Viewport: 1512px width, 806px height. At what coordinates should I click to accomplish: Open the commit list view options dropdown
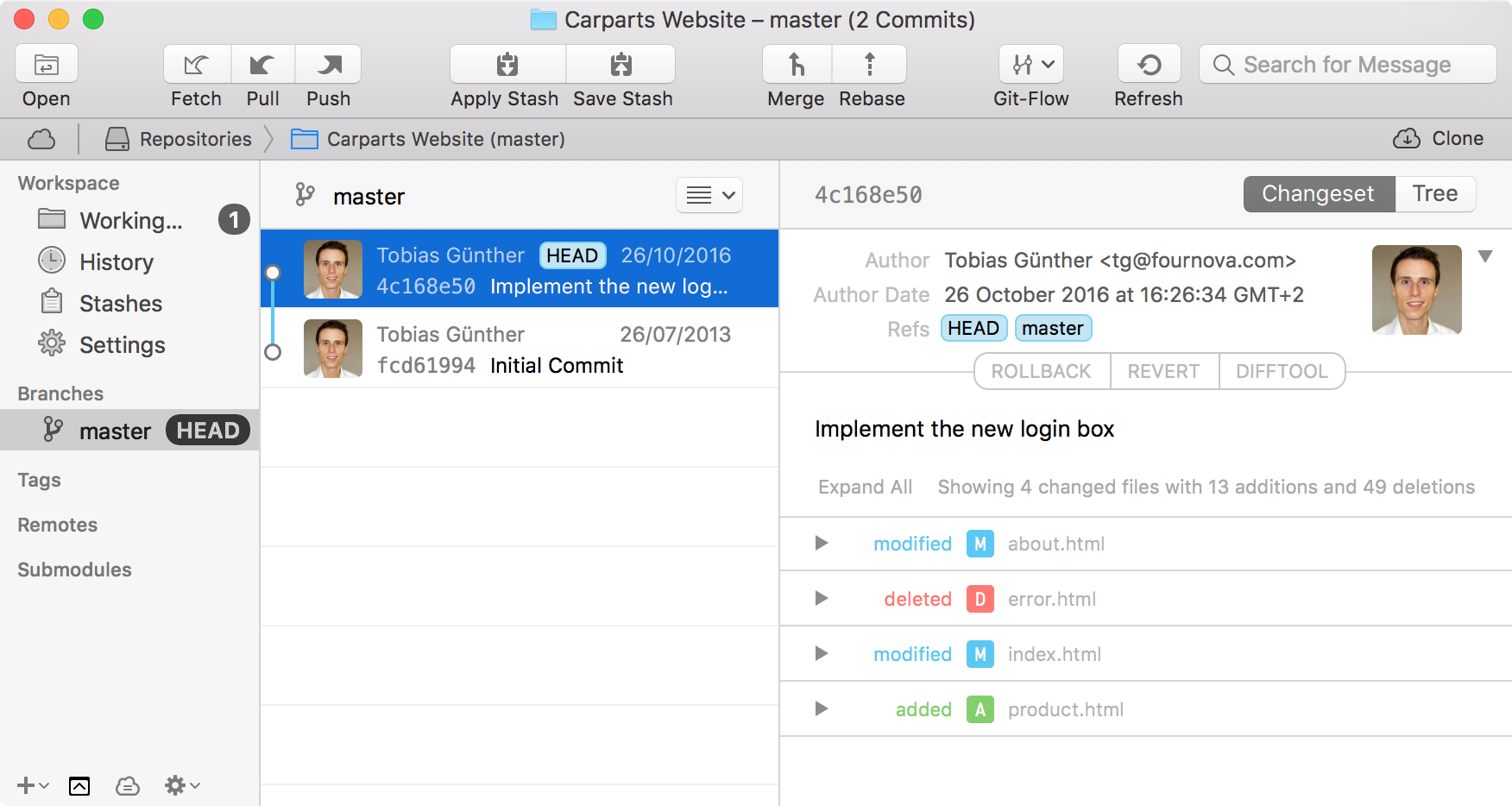pyautogui.click(x=709, y=196)
